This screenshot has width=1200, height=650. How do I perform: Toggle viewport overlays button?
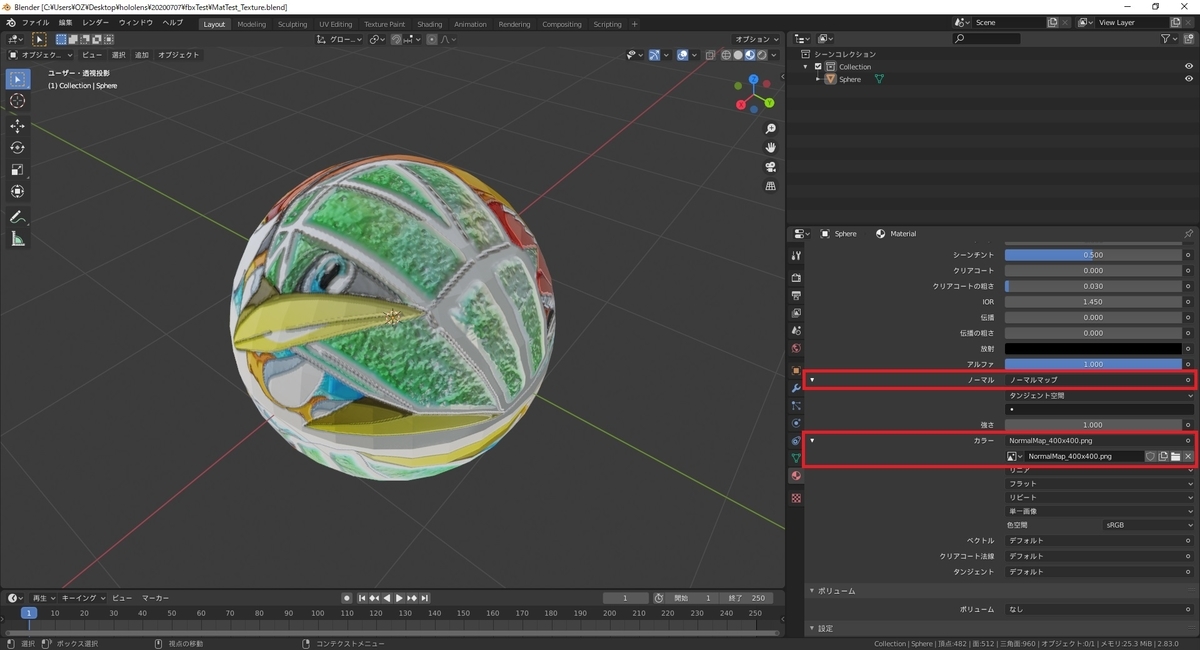(682, 55)
